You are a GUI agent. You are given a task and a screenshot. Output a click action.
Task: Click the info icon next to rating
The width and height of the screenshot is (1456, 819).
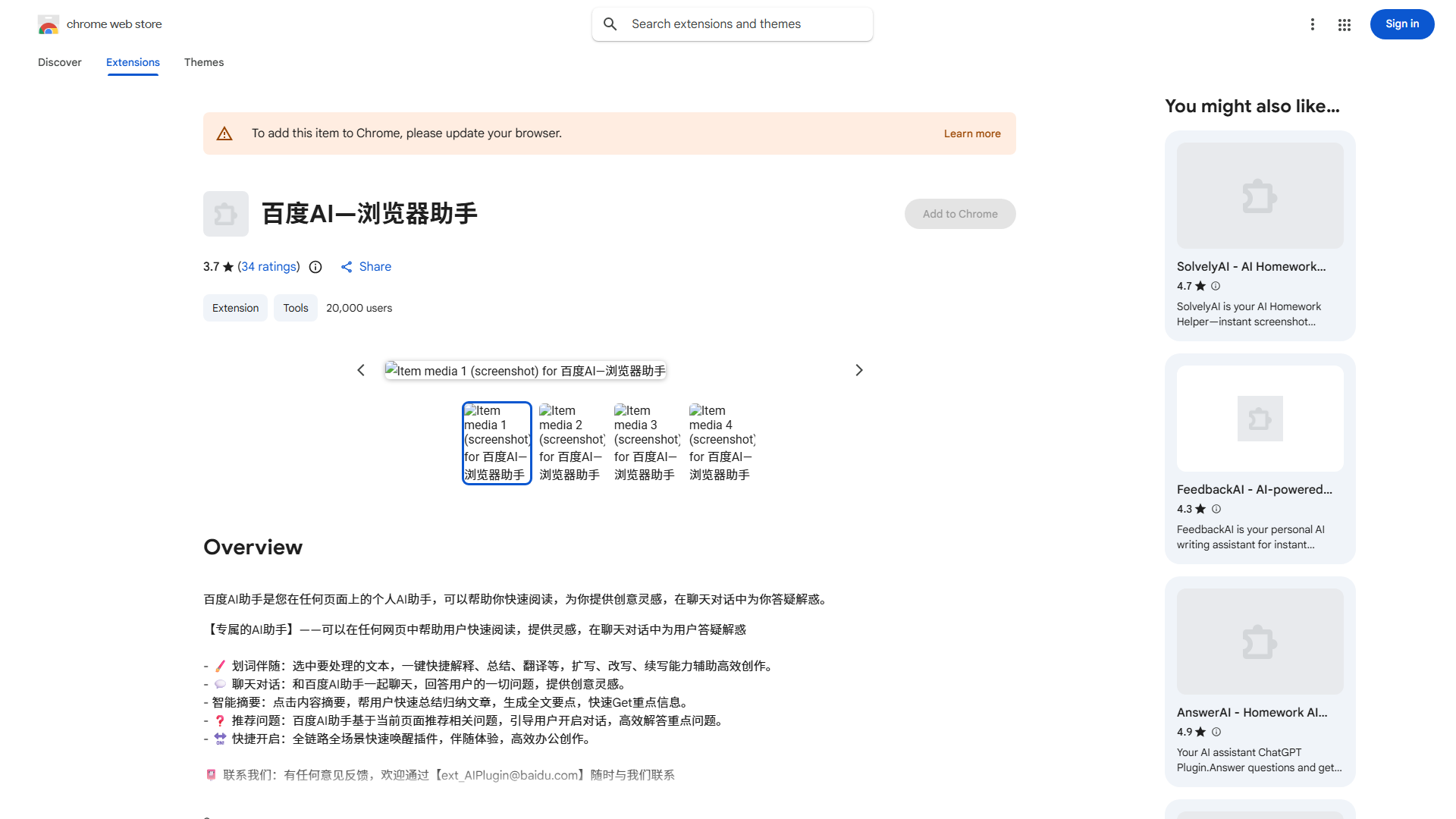pyautogui.click(x=315, y=267)
